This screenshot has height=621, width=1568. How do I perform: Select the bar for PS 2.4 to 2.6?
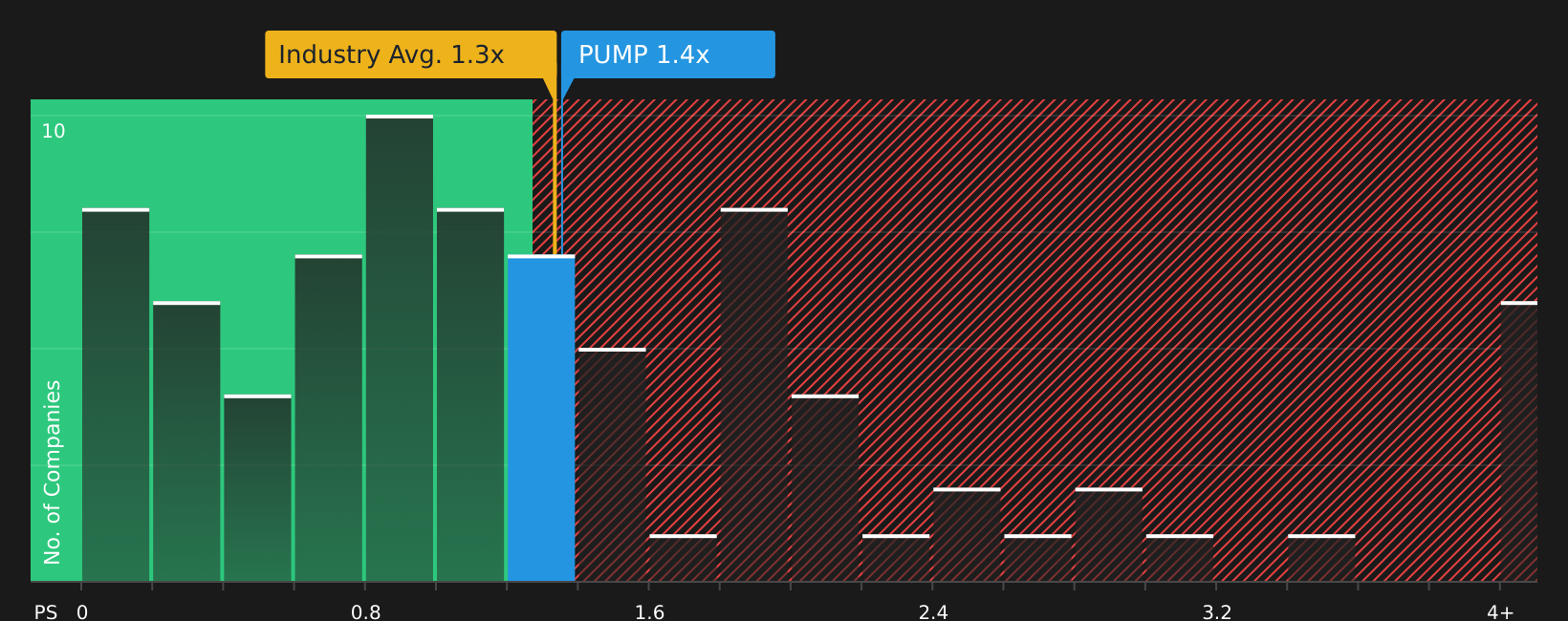tap(967, 535)
